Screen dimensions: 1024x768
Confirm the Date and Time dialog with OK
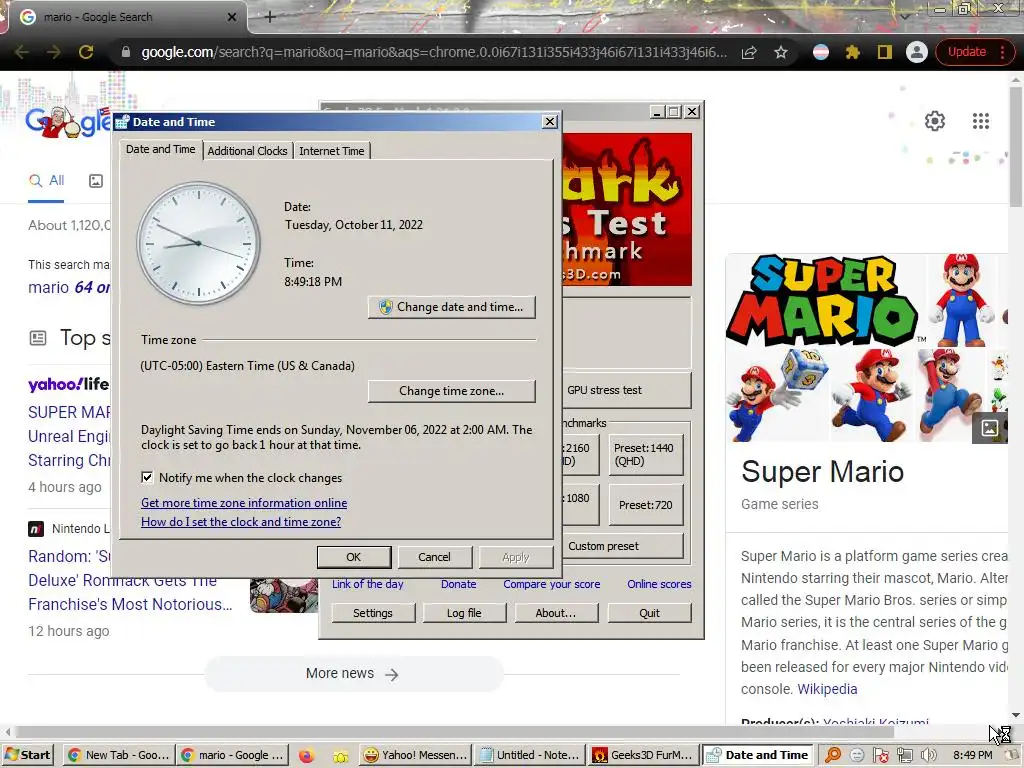[x=354, y=557]
